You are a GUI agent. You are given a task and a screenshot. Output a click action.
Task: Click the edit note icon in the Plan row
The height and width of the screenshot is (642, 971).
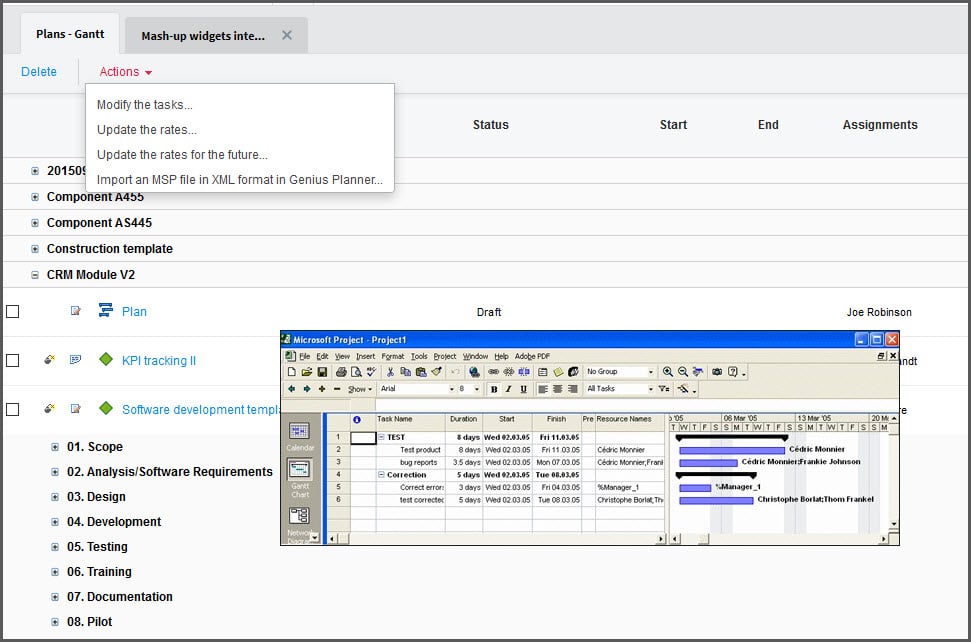(76, 311)
